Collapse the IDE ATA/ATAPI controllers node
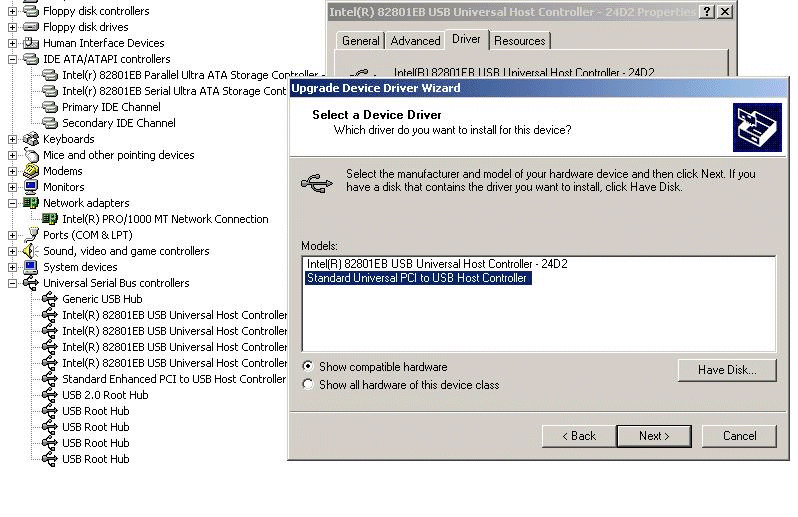Viewport: 798px width, 517px height. [13, 59]
